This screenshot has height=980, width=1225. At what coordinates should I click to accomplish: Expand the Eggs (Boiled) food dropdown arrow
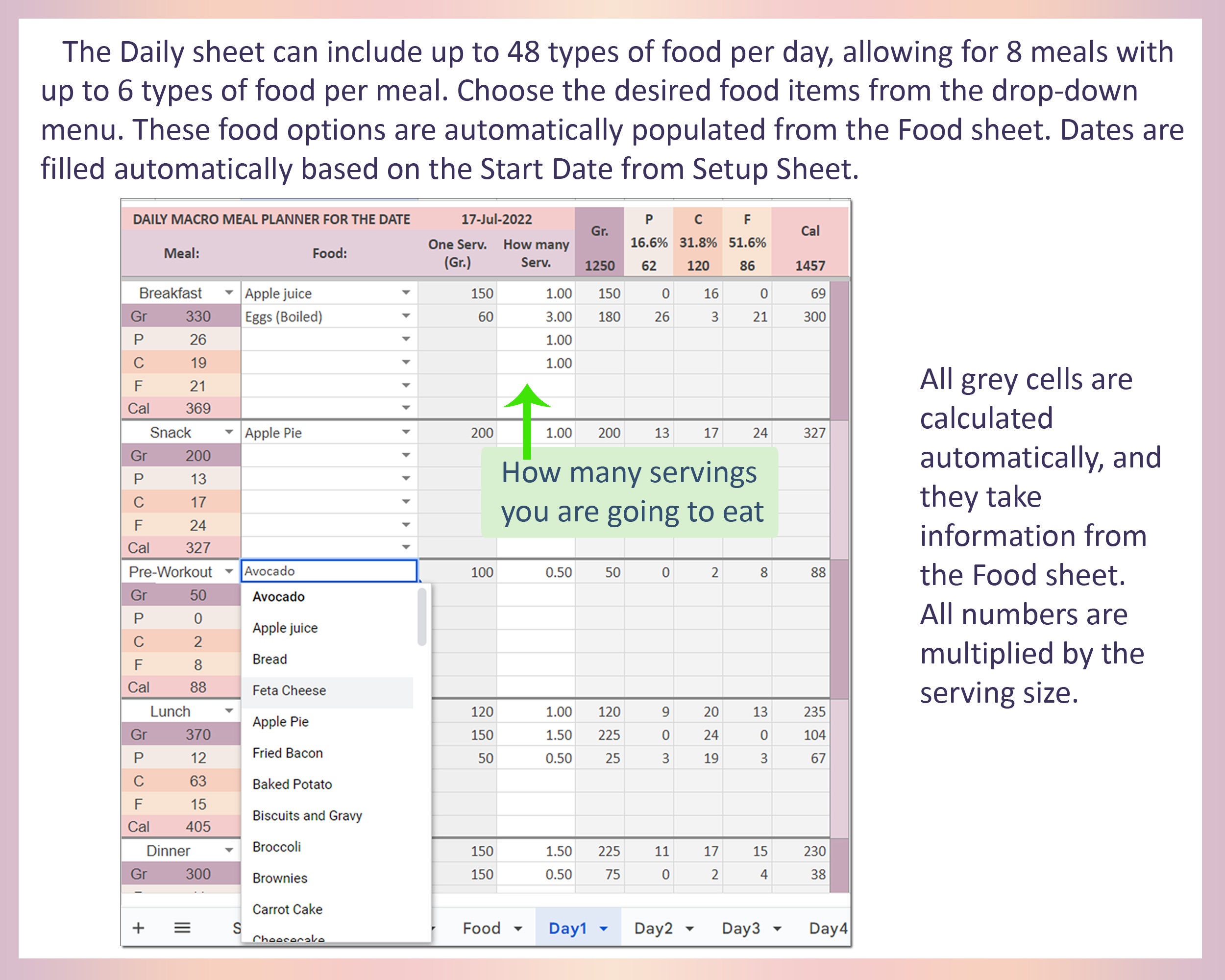point(406,316)
